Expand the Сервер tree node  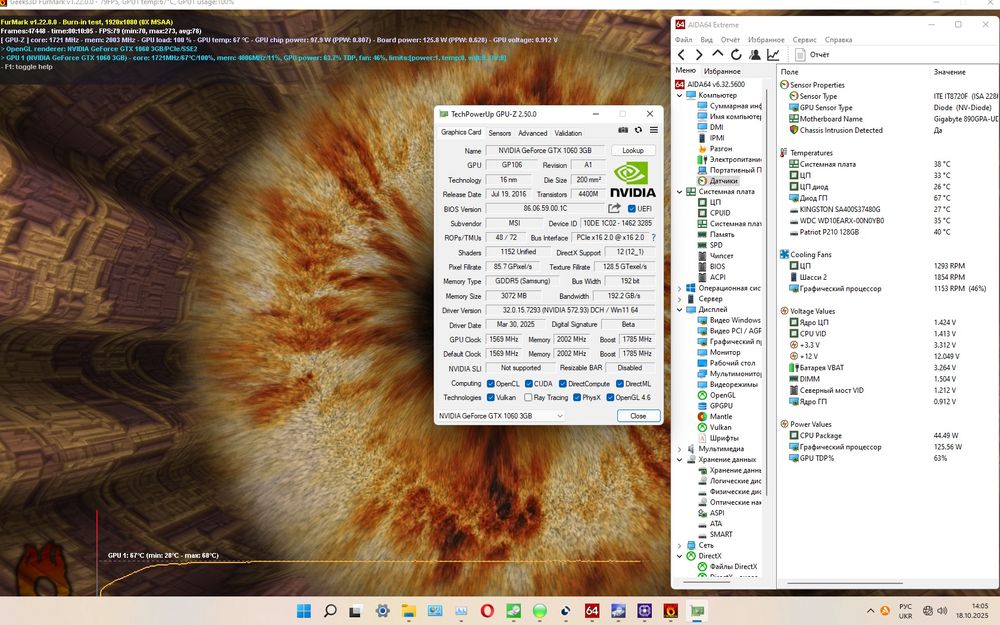coord(680,298)
